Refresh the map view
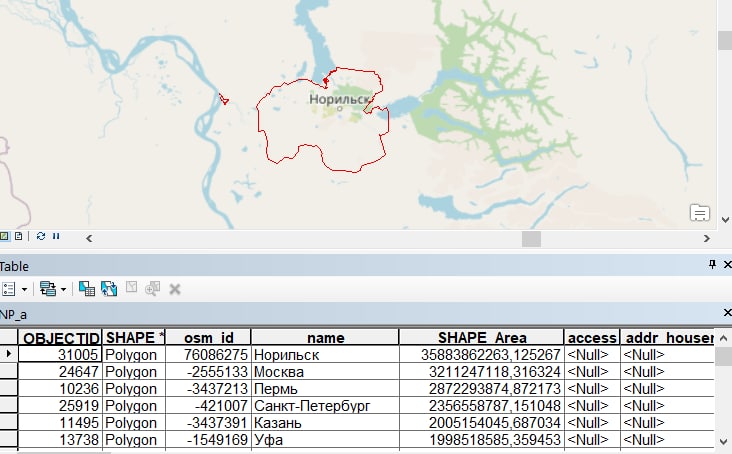 41,236
